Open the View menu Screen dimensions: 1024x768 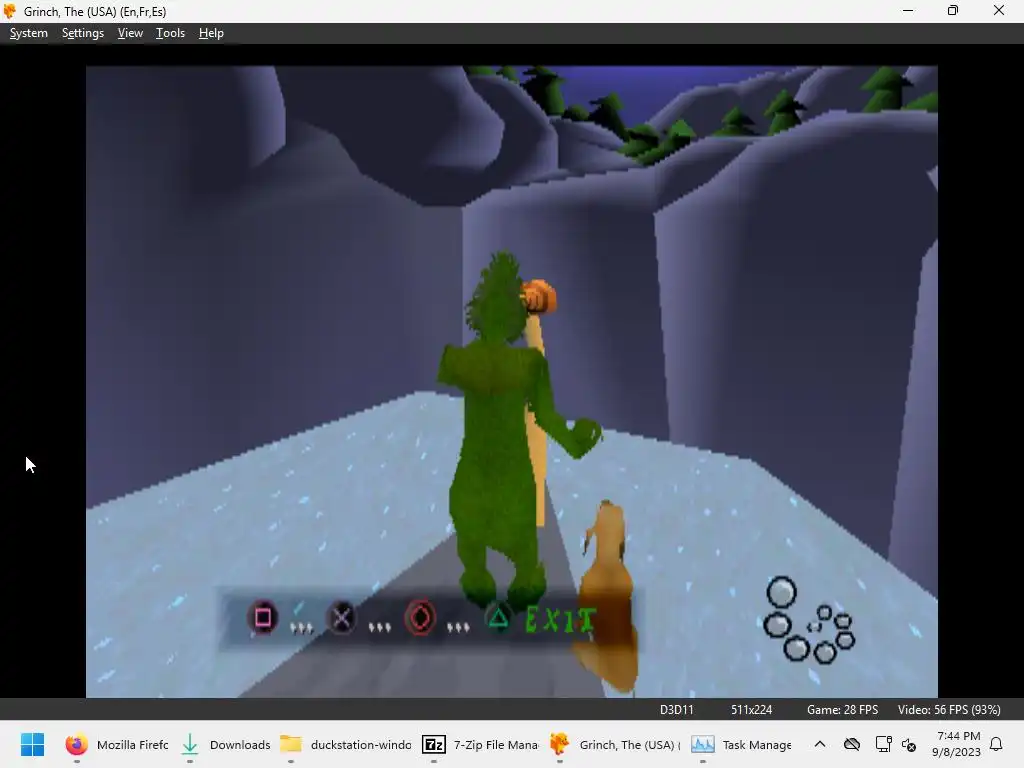(130, 33)
